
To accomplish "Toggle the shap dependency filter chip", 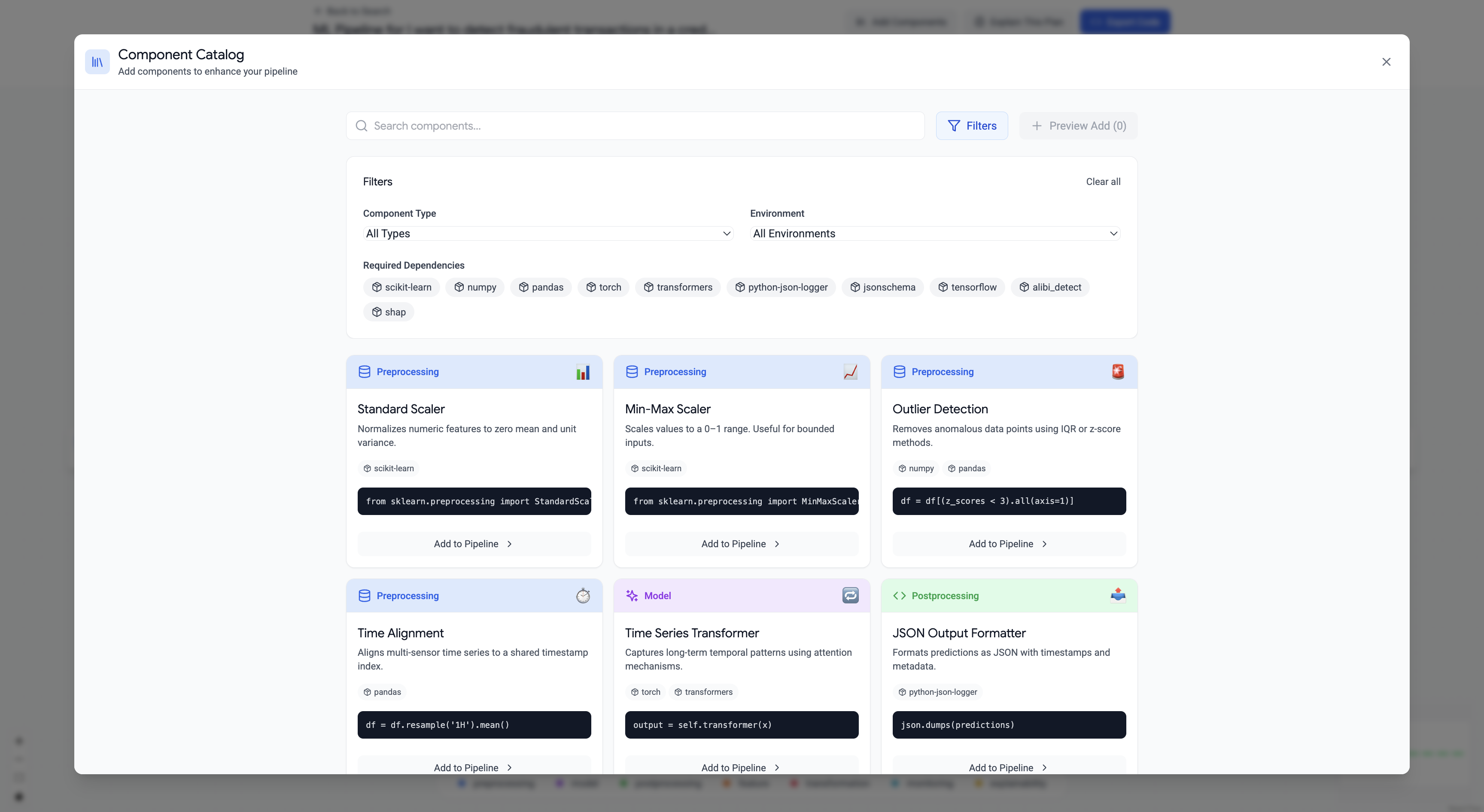I will point(388,312).
